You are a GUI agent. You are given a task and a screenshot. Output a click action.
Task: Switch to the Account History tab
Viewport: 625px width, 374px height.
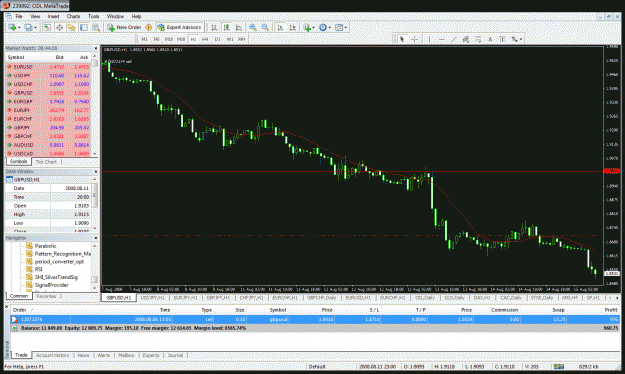(x=53, y=355)
